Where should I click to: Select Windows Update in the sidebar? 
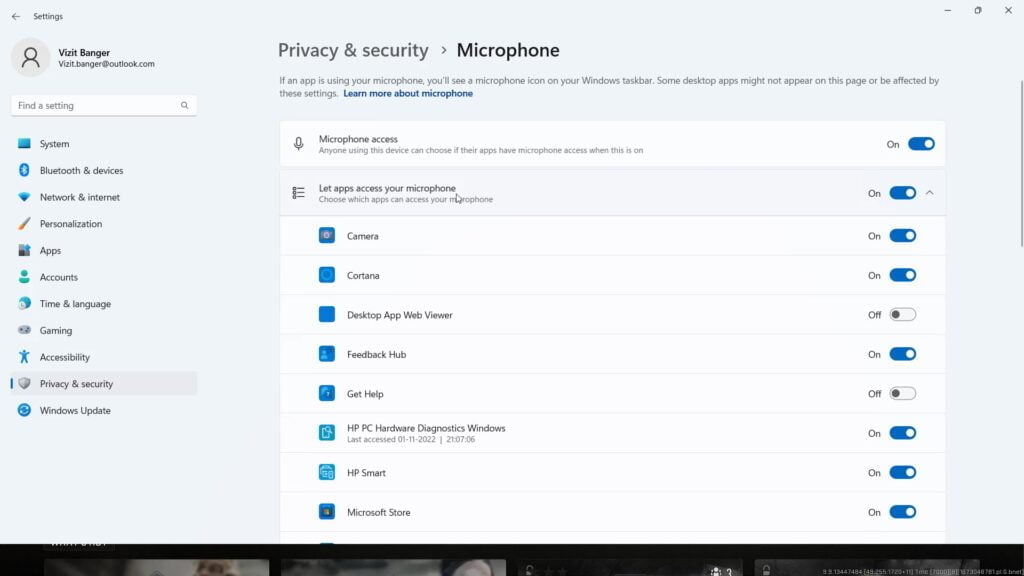[x=104, y=411]
